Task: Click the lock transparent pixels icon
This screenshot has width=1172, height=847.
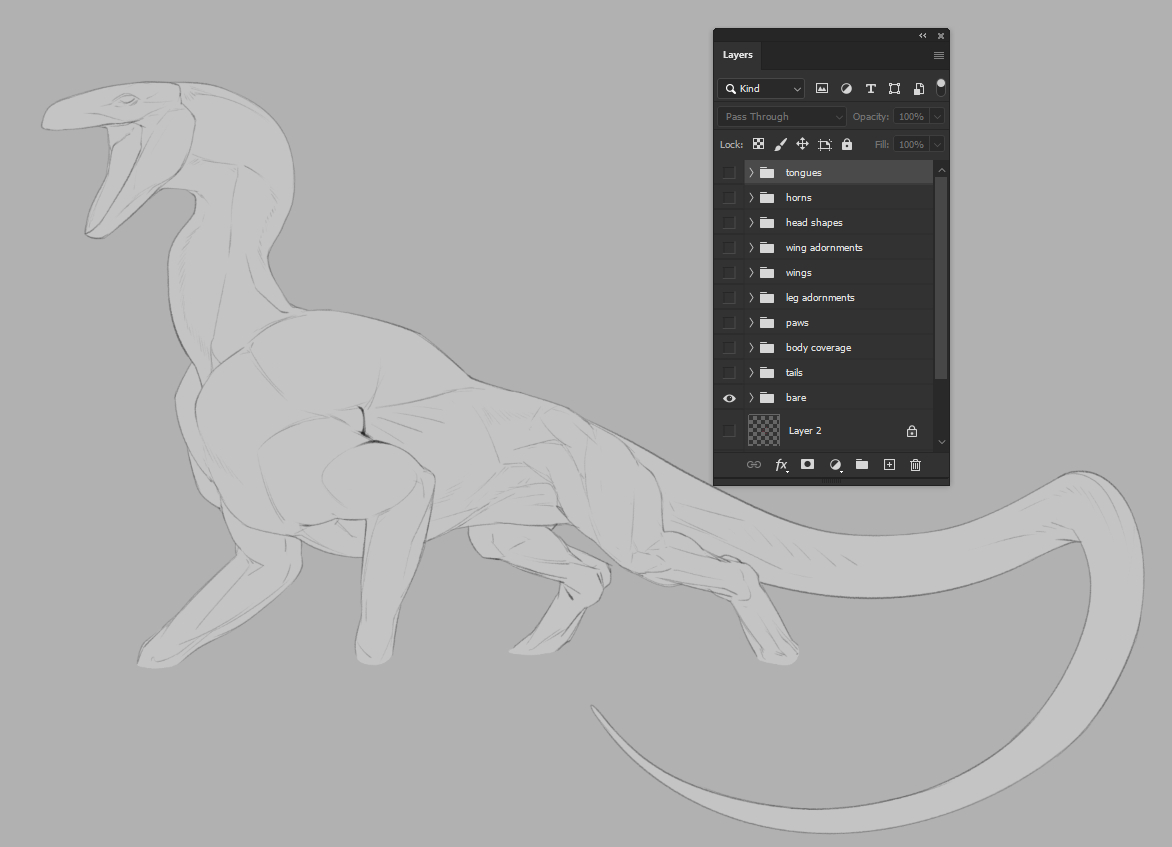Action: pyautogui.click(x=758, y=145)
